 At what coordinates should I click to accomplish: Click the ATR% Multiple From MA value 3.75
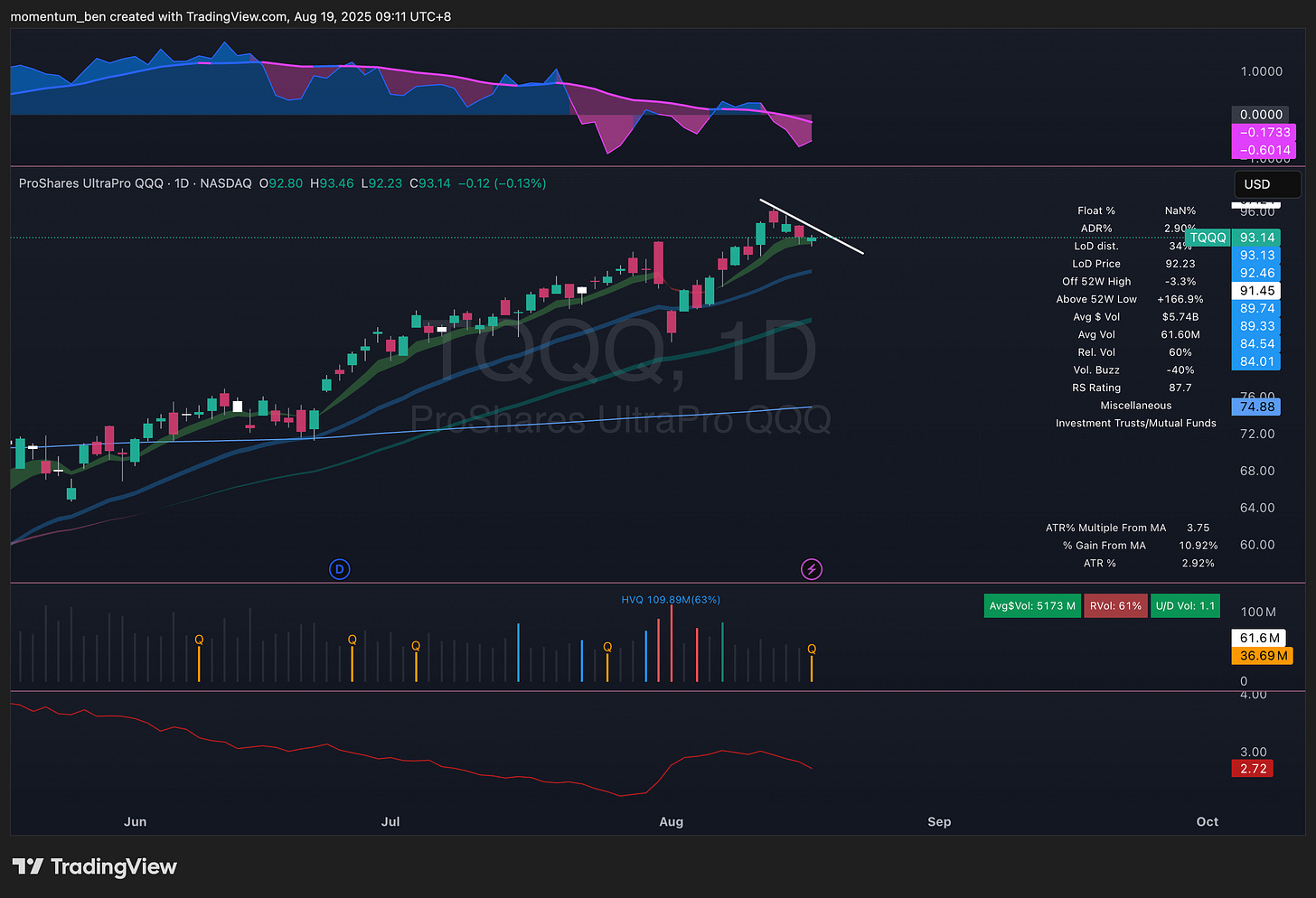click(1198, 528)
